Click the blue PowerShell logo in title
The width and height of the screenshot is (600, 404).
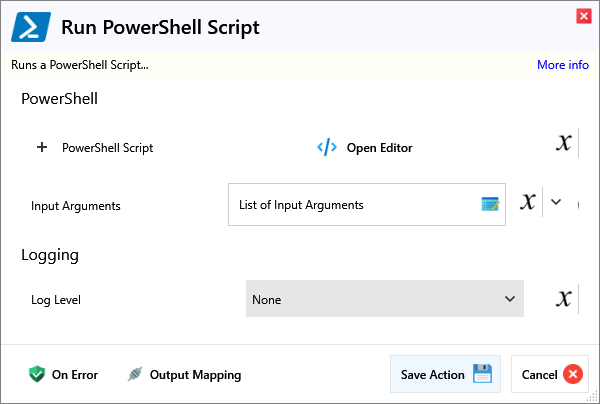tap(31, 27)
